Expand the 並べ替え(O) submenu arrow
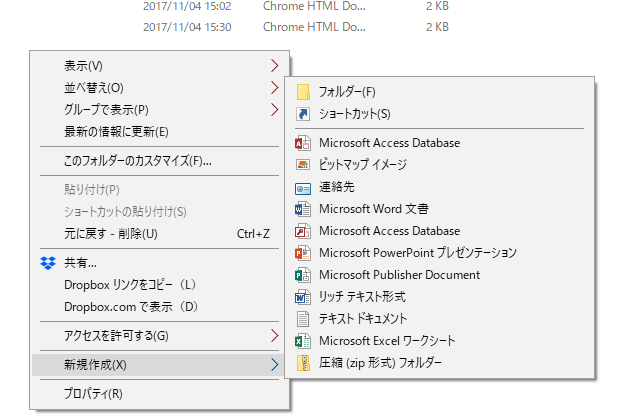This screenshot has width=620, height=420. (x=275, y=87)
